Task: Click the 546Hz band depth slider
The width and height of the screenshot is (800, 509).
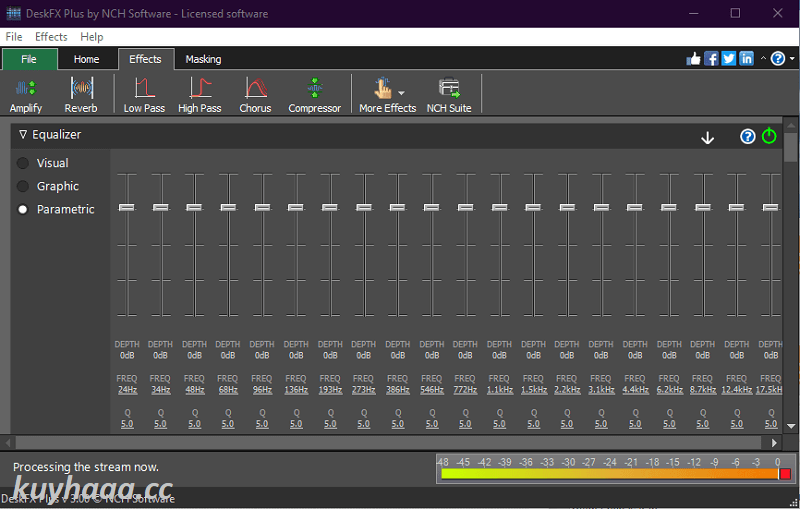Action: click(x=432, y=208)
